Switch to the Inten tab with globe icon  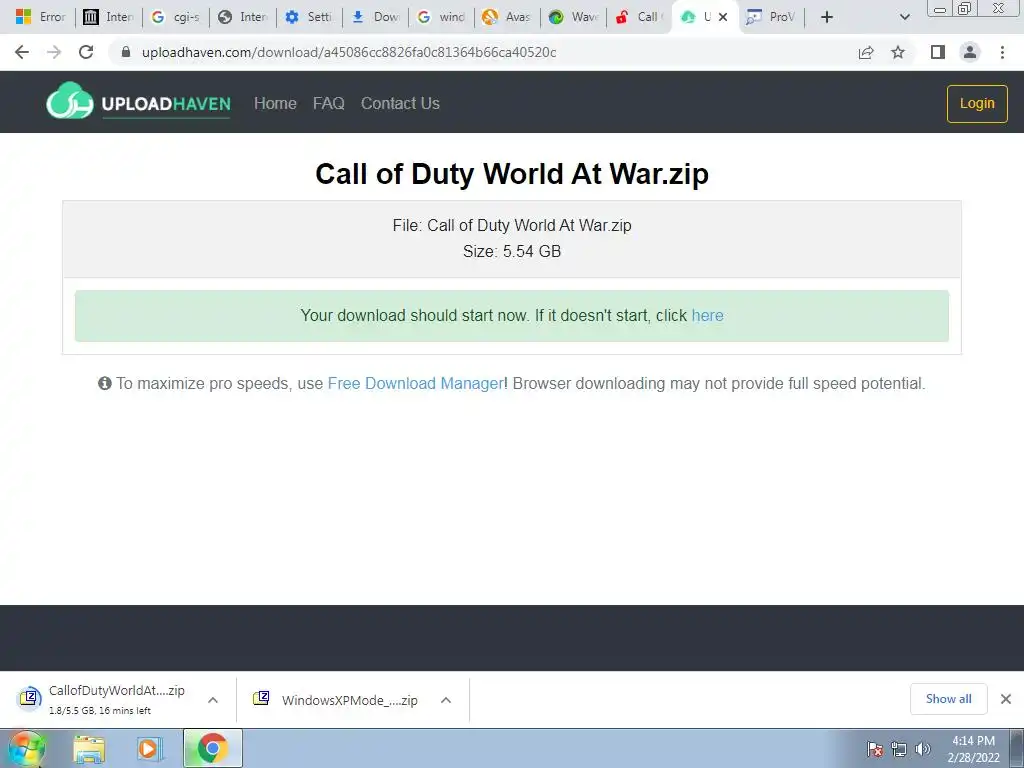coord(243,17)
